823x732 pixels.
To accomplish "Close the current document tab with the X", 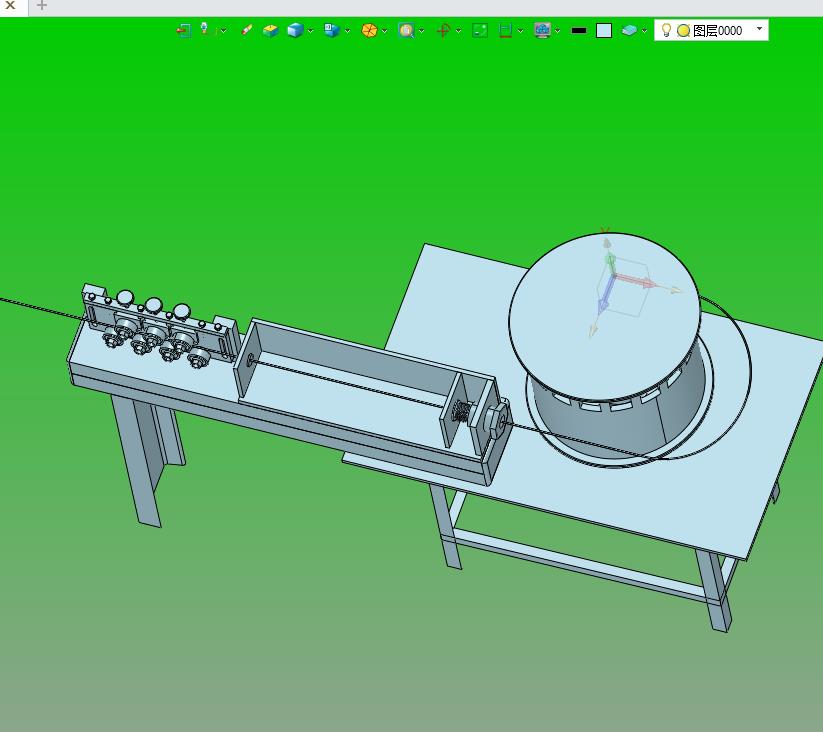I will (10, 5).
